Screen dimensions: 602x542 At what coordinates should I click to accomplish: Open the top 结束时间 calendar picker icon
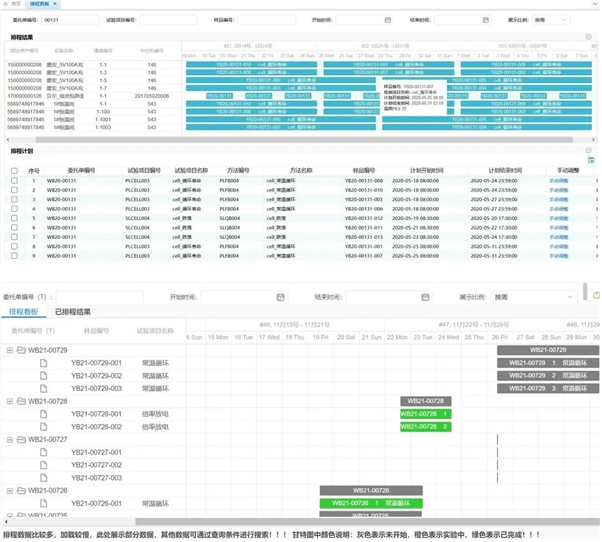point(486,19)
